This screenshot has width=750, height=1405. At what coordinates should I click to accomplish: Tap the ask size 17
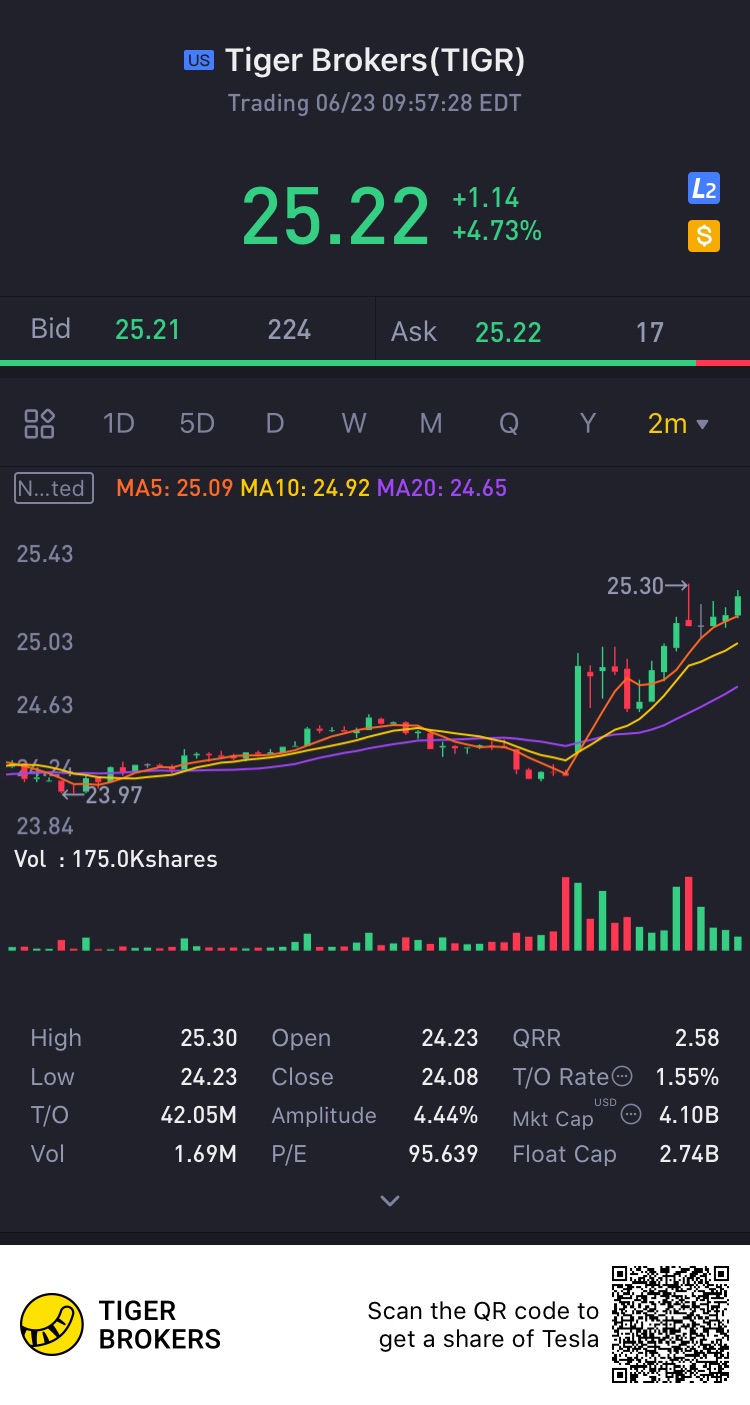(650, 332)
